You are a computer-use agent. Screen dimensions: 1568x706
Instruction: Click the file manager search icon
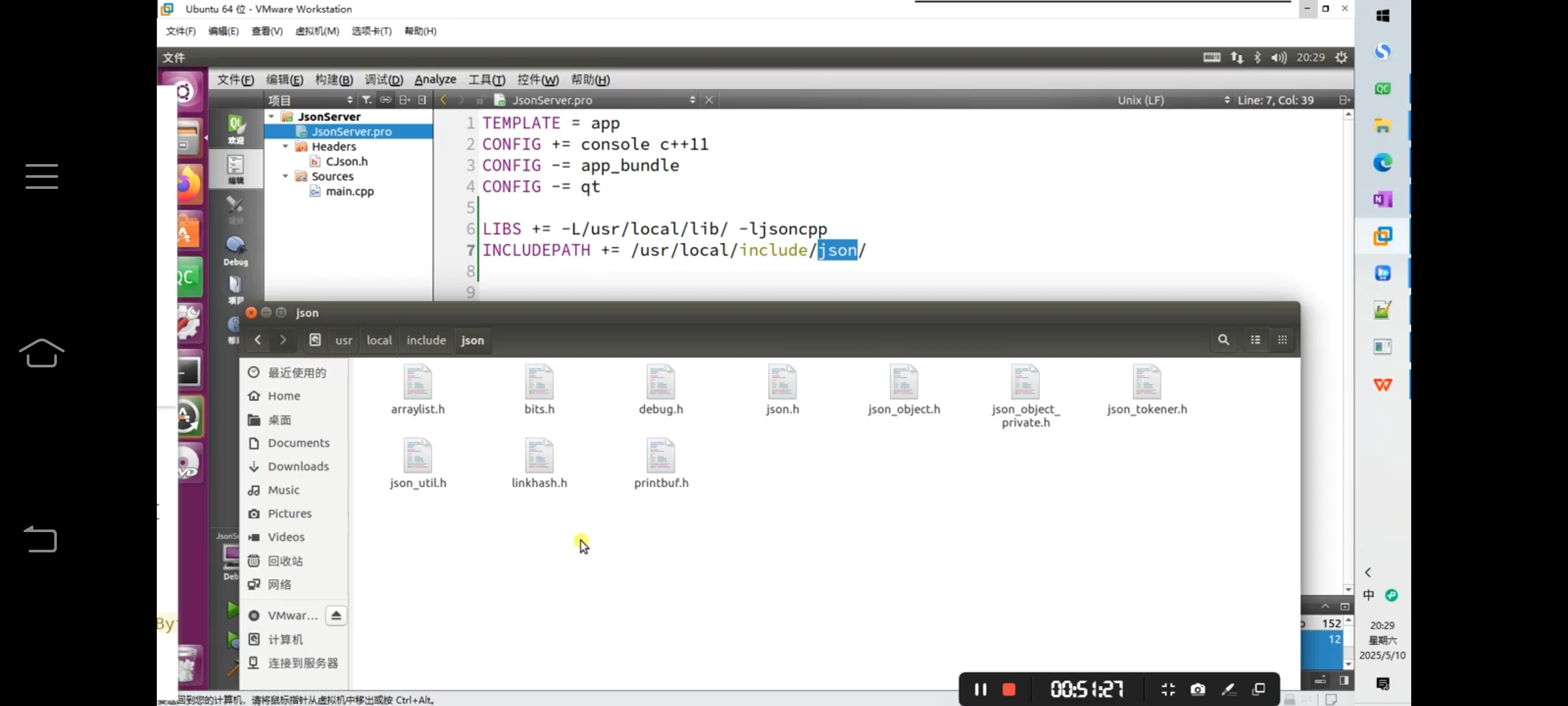tap(1223, 340)
